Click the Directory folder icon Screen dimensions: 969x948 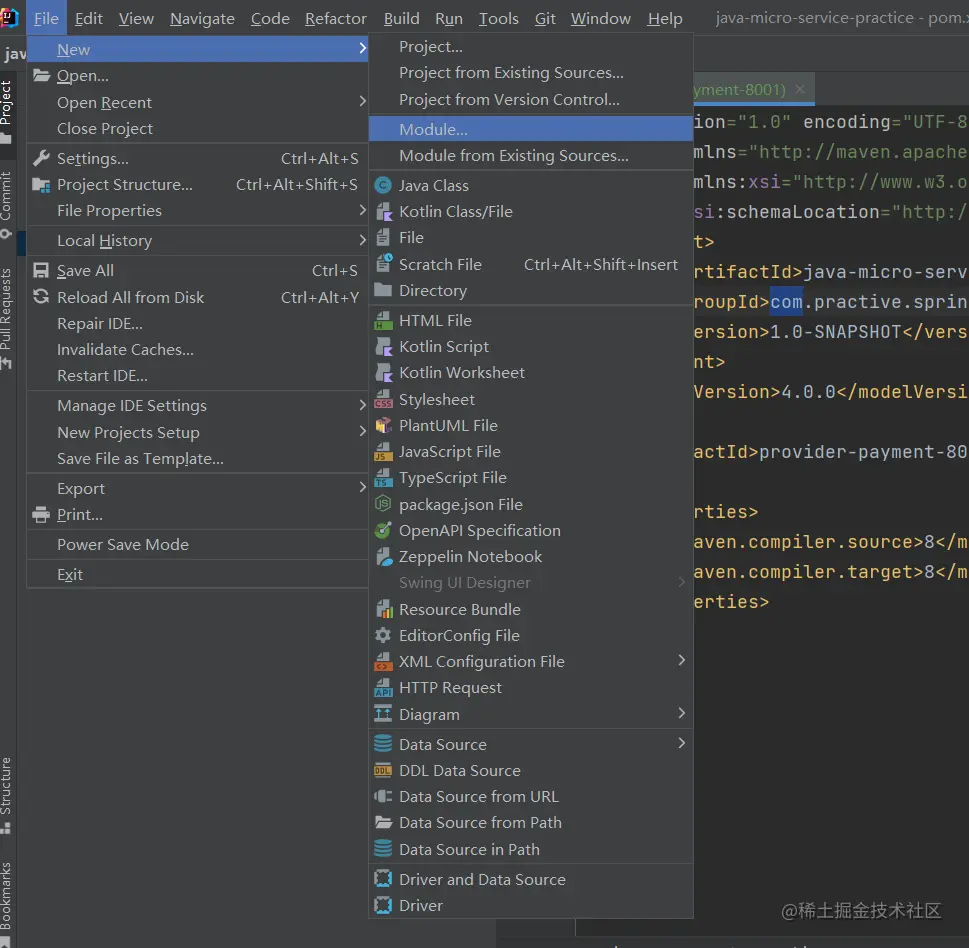(x=383, y=290)
